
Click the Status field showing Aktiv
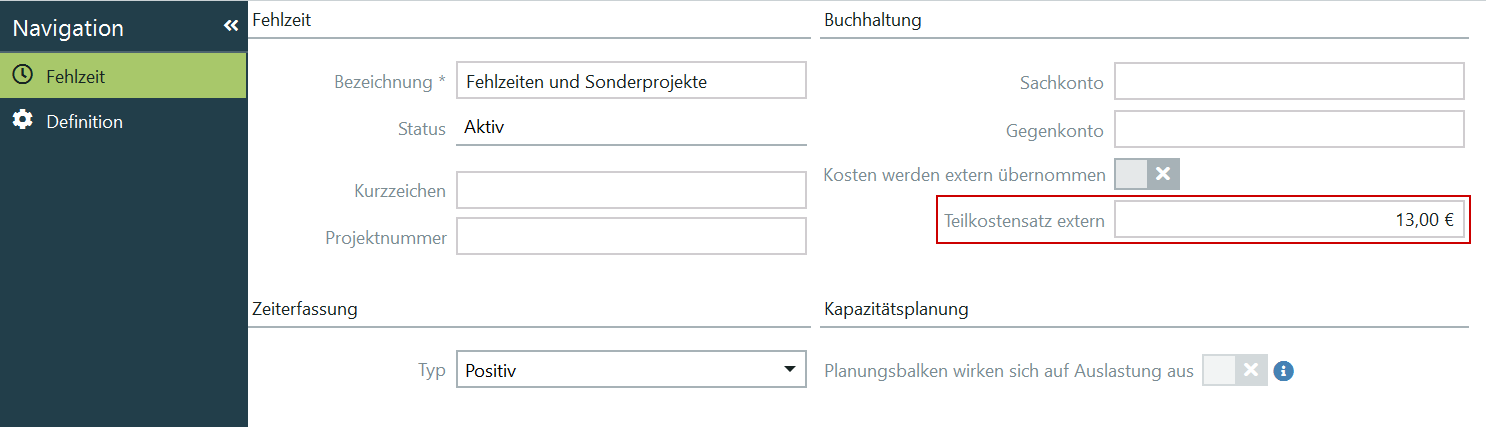pyautogui.click(x=630, y=128)
